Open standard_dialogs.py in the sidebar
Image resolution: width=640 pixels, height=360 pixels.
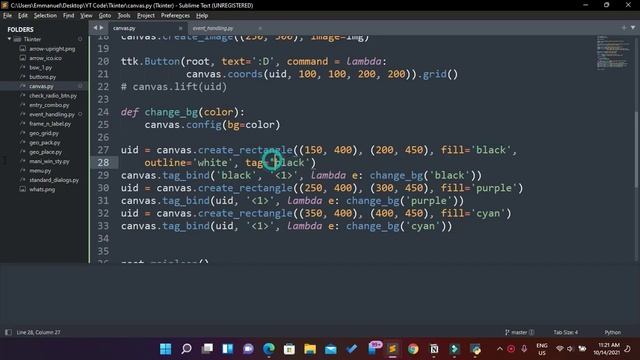click(54, 180)
